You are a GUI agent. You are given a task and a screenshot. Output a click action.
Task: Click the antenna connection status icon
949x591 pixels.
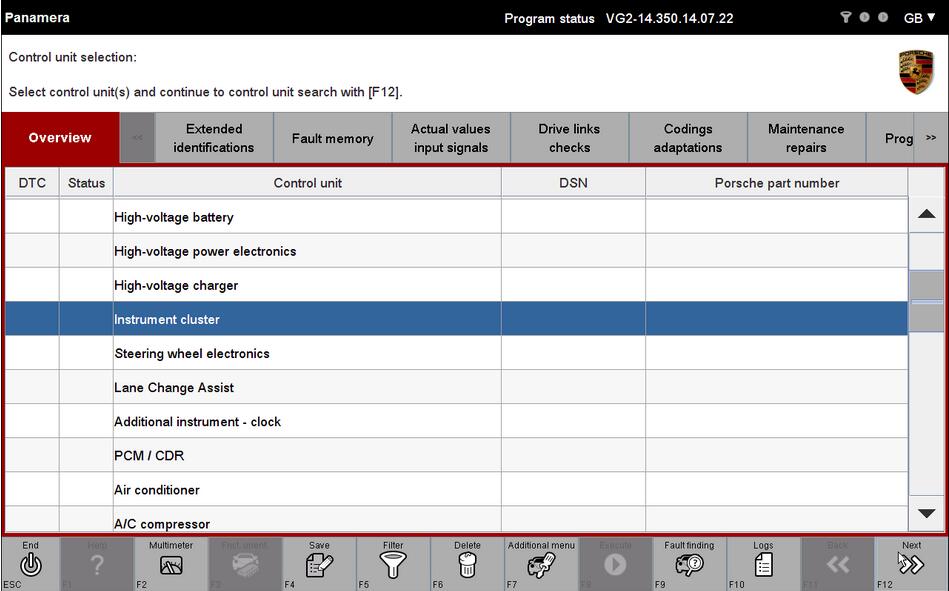point(846,17)
